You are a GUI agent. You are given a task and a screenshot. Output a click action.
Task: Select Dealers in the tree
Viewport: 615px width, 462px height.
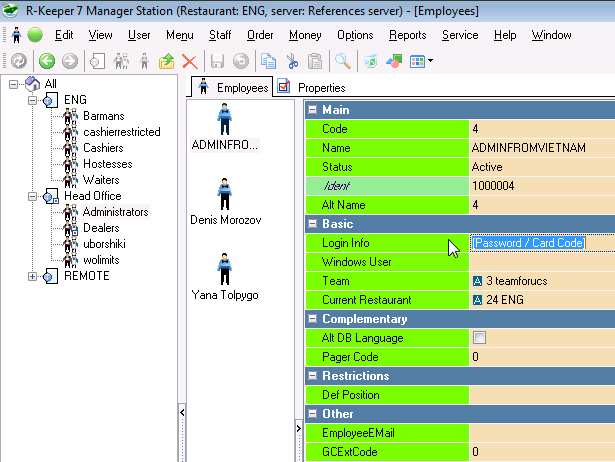[101, 228]
